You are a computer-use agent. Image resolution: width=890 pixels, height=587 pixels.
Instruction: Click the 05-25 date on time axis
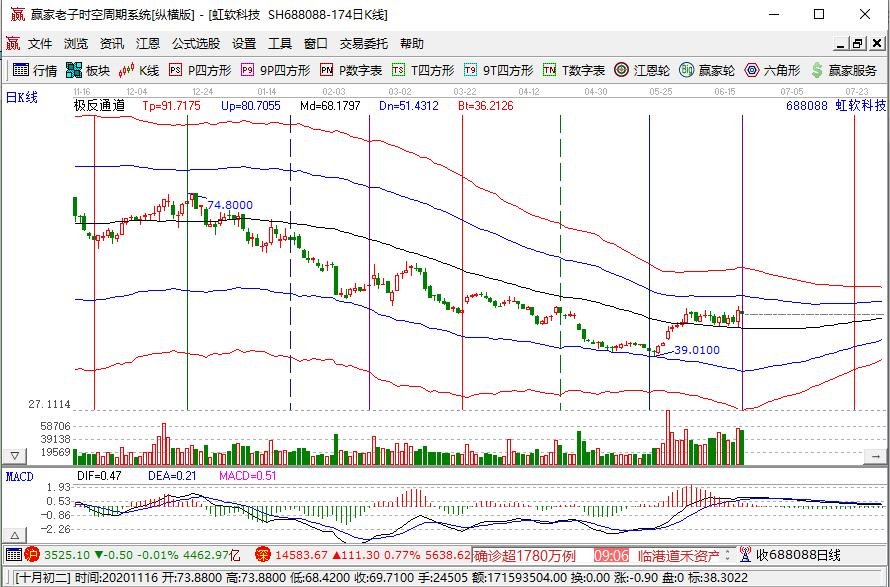click(x=661, y=91)
